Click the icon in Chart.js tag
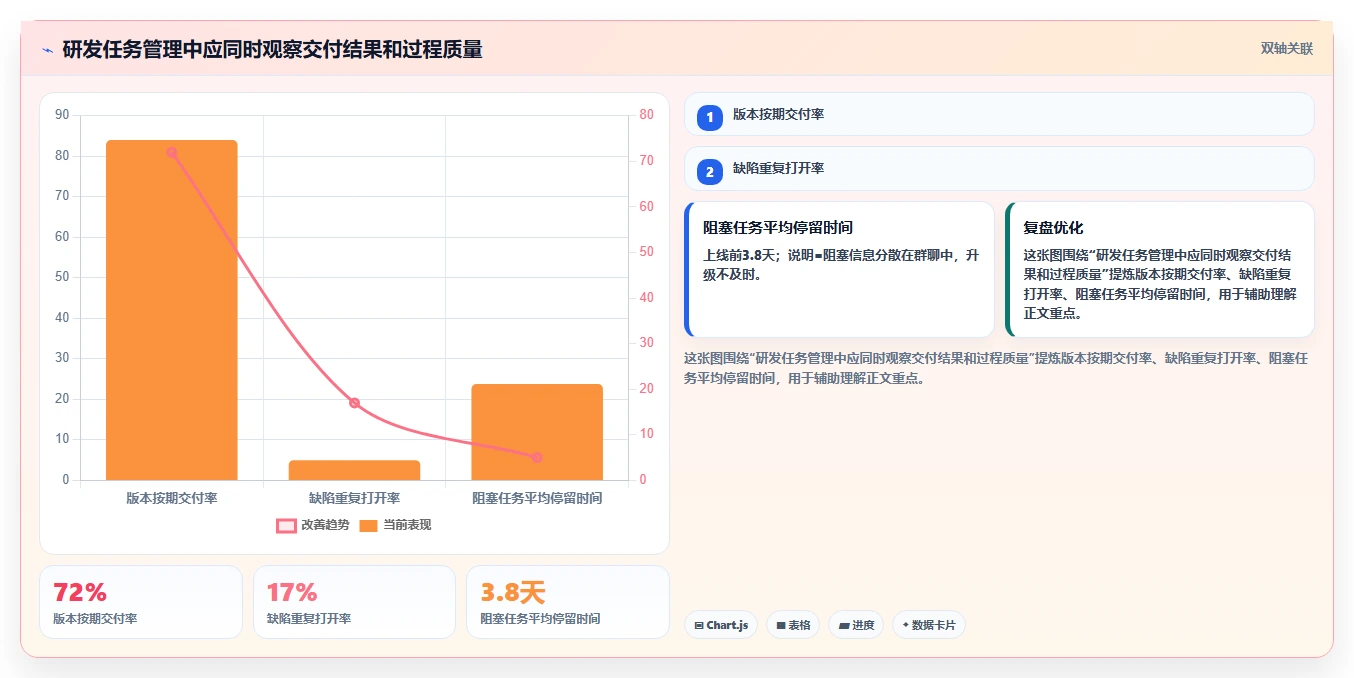Screen dimensions: 1354x678 (699, 626)
